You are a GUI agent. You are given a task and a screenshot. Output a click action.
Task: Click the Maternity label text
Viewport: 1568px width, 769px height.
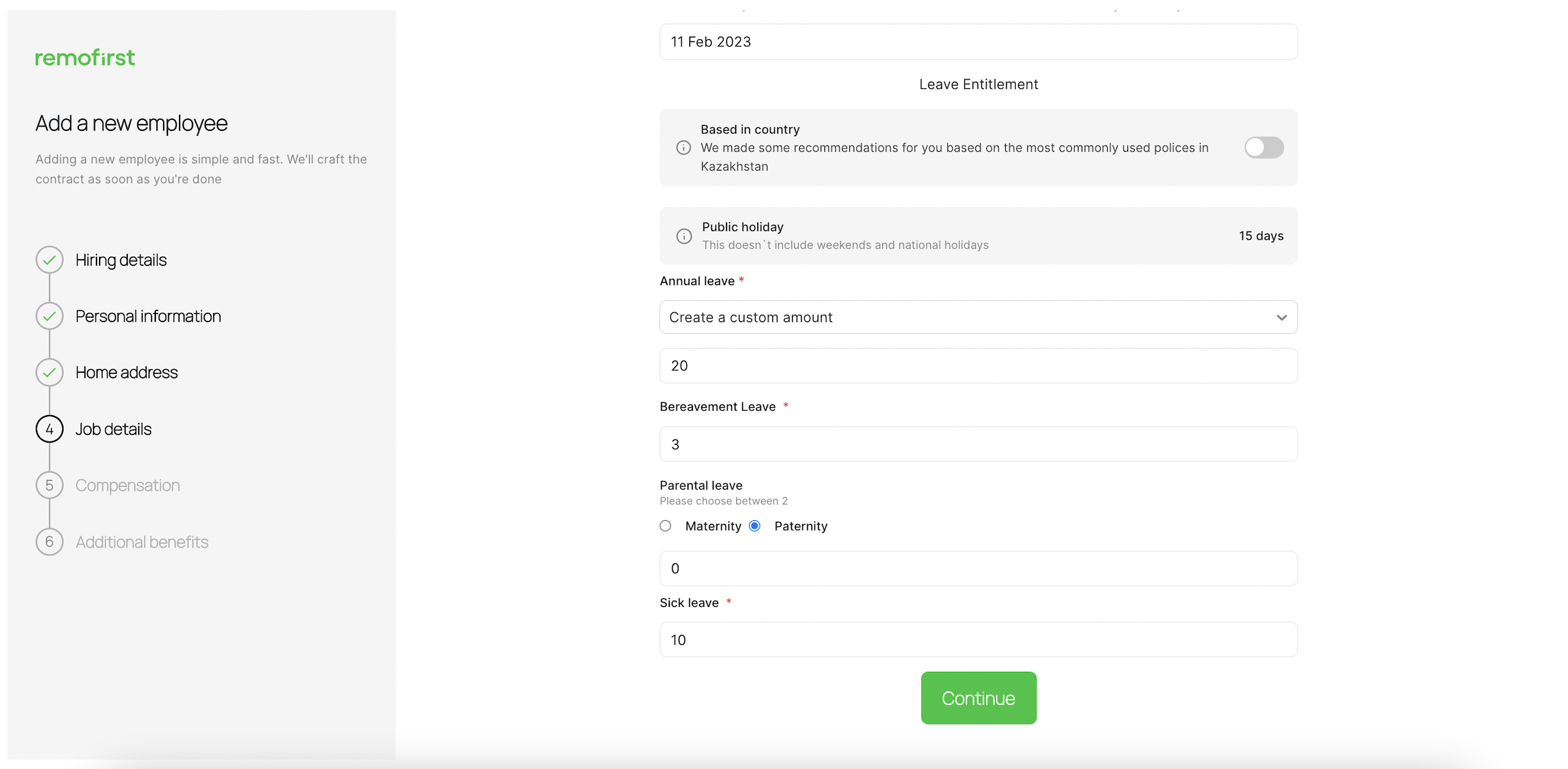pyautogui.click(x=713, y=526)
